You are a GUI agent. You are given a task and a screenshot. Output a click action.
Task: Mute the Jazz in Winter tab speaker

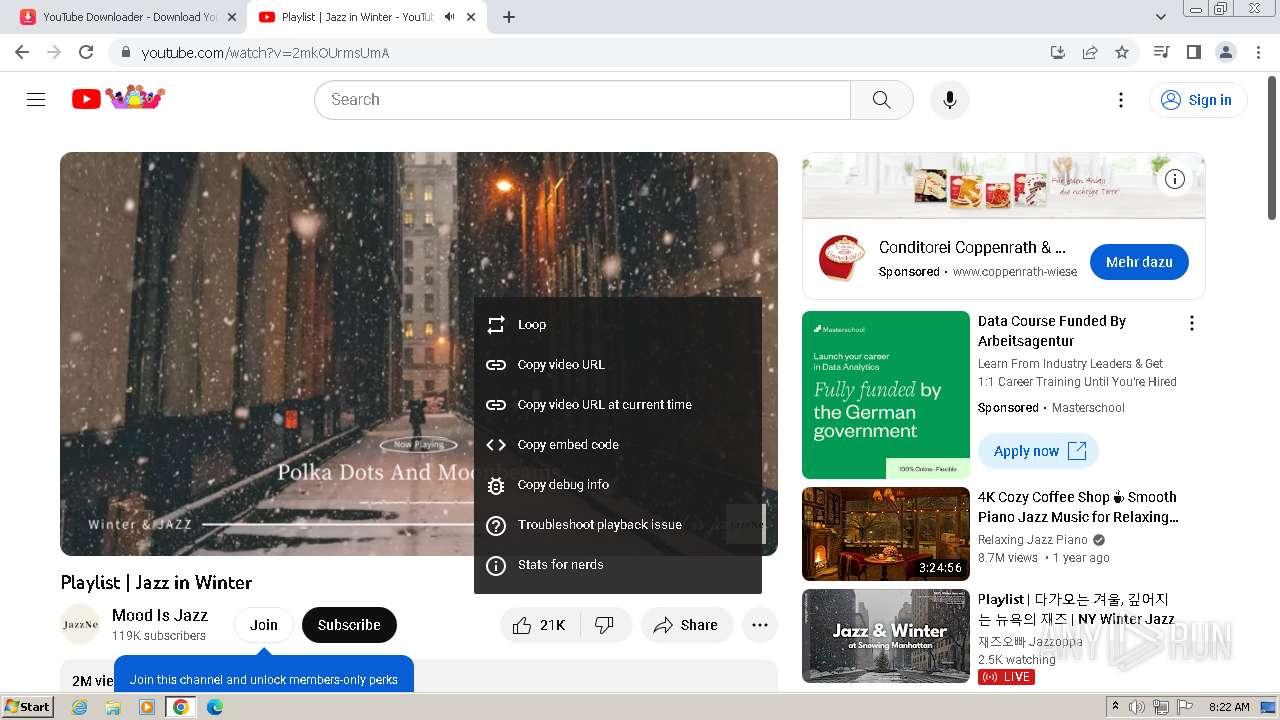(x=449, y=17)
